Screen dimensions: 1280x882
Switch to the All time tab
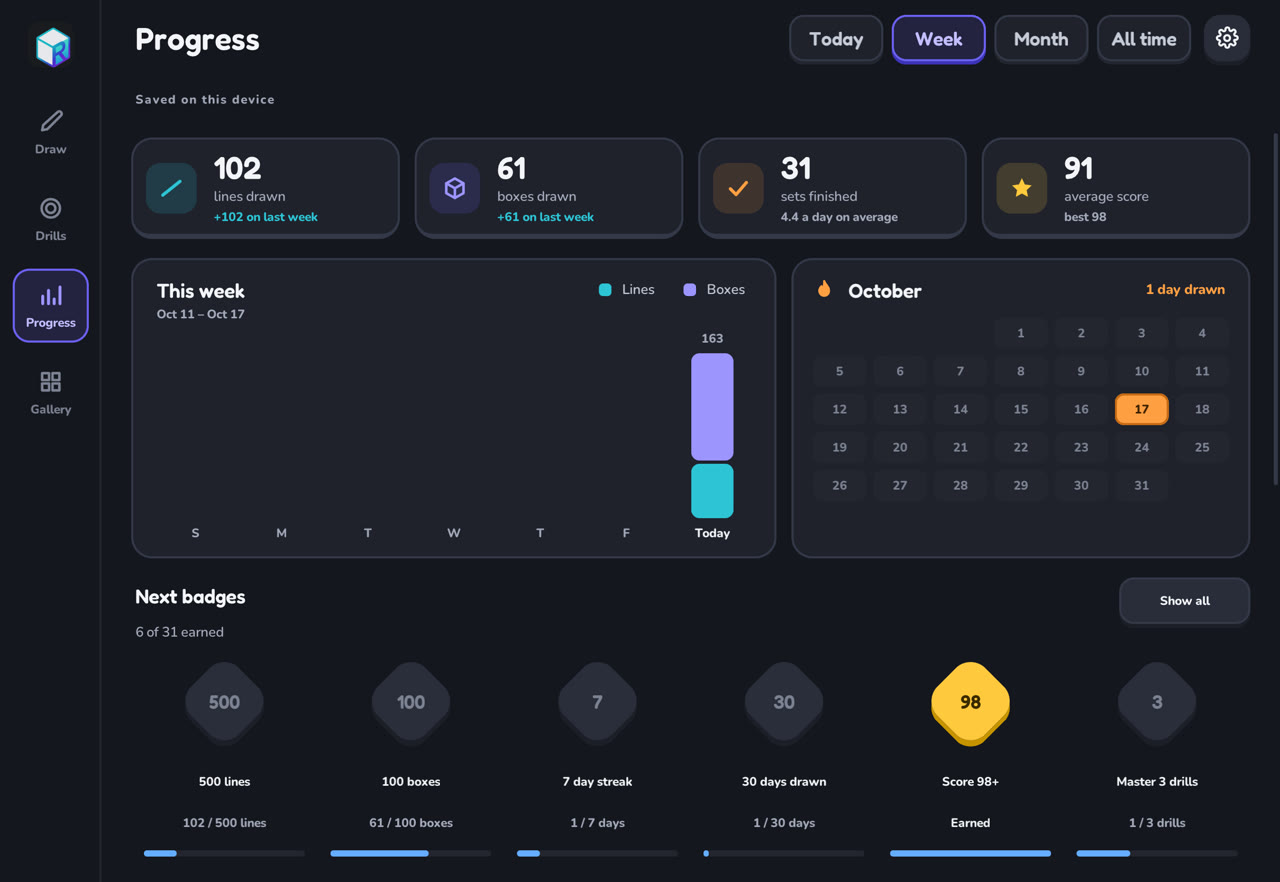click(1144, 39)
